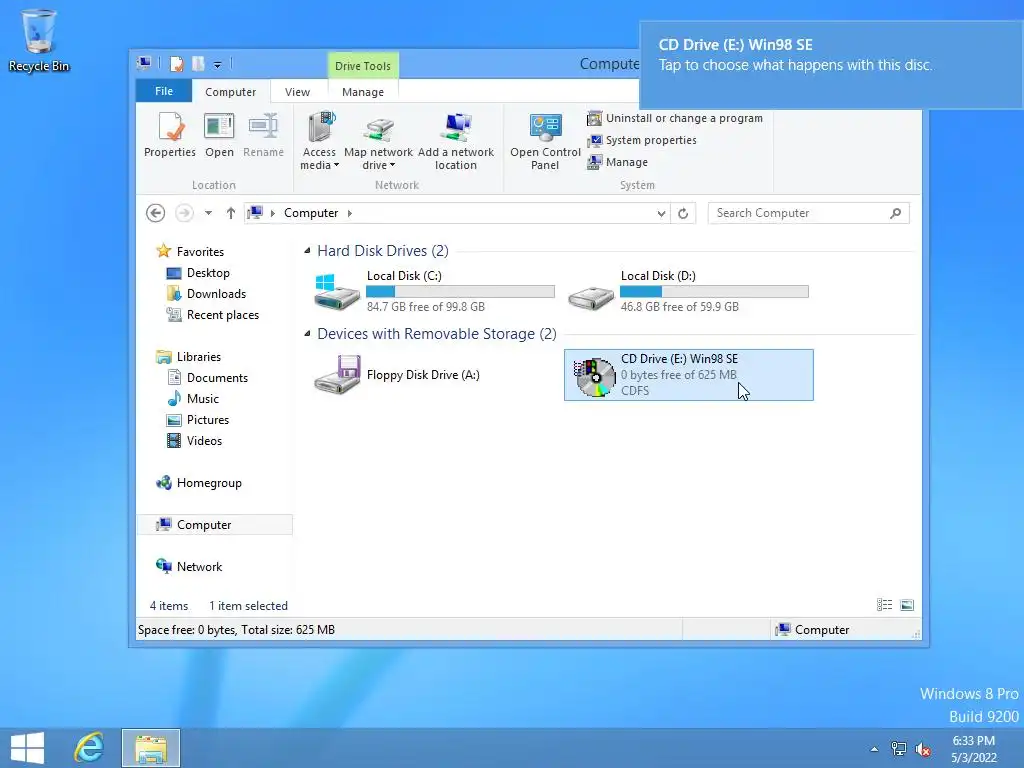Select Local Disk (D:) drive icon
The width and height of the screenshot is (1024, 768).
[591, 297]
